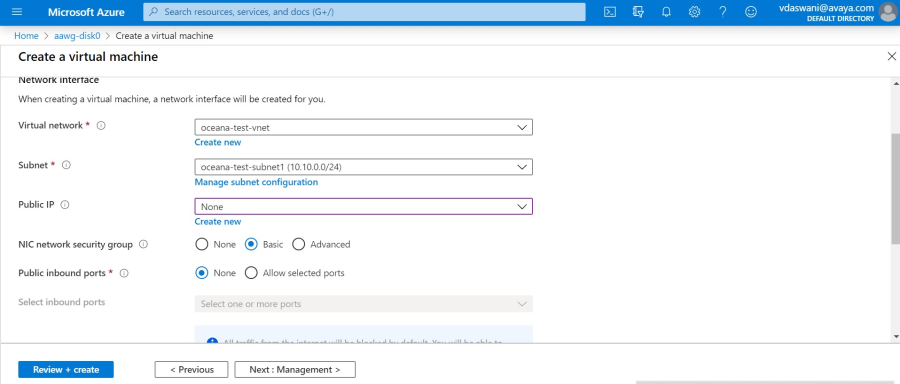Click the vertical scrollbar thumb
The height and width of the screenshot is (384, 900).
[x=896, y=189]
